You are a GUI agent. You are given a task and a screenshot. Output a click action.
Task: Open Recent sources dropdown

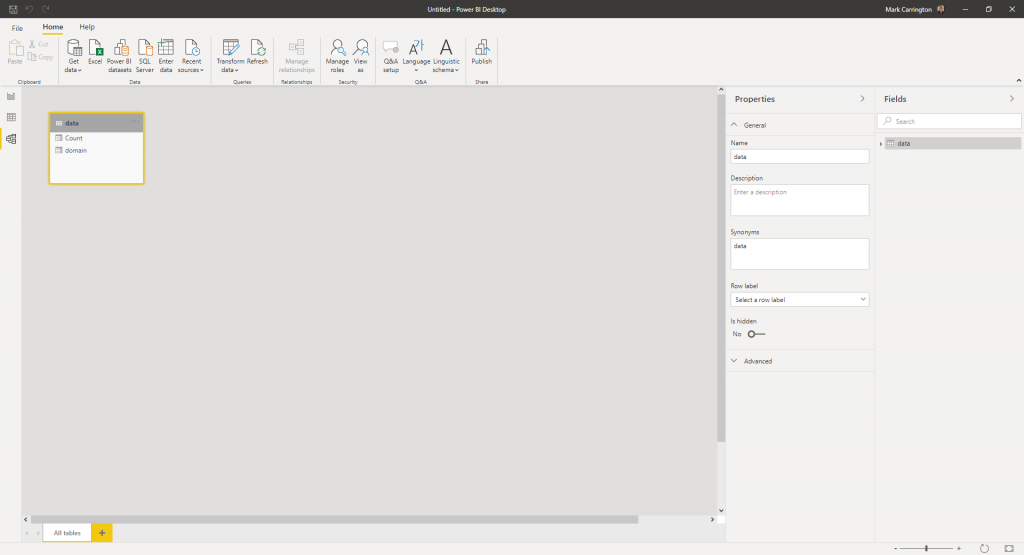pos(191,56)
